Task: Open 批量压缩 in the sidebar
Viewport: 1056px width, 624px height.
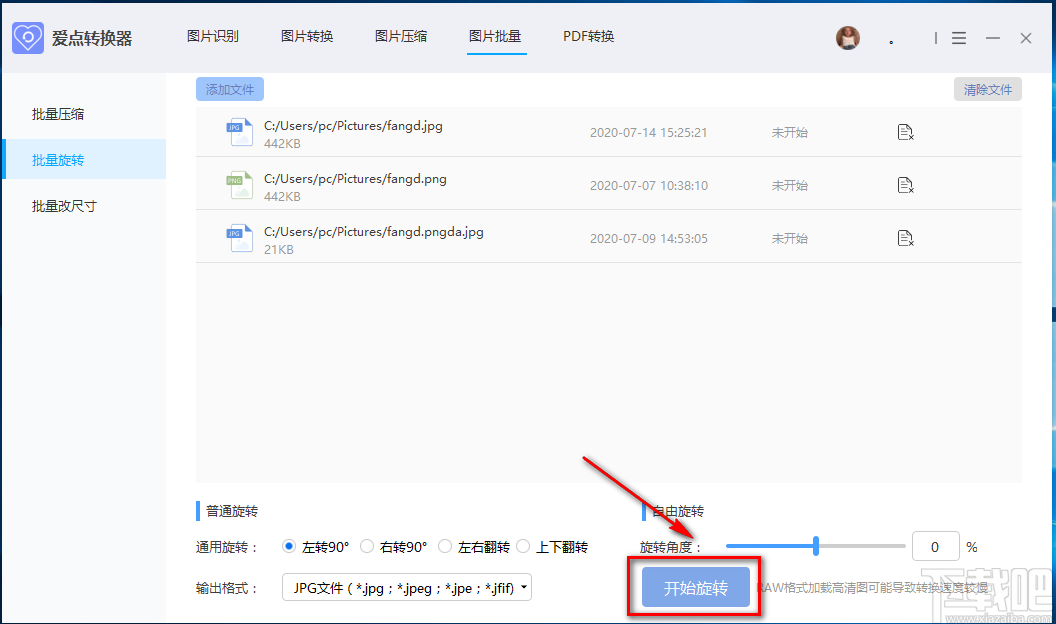Action: [x=58, y=113]
